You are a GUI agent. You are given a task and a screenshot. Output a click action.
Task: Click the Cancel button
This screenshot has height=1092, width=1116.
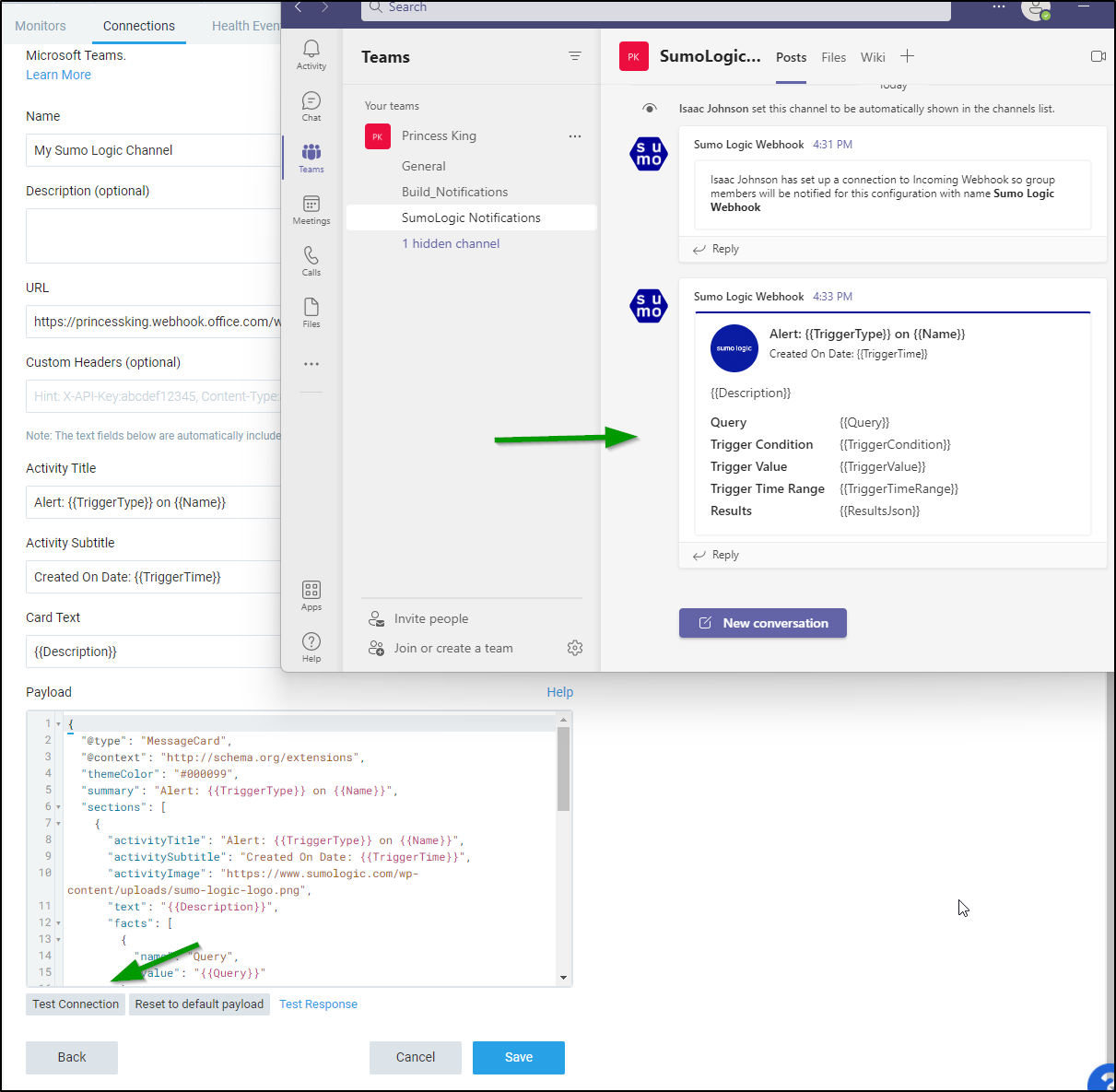tap(416, 1058)
